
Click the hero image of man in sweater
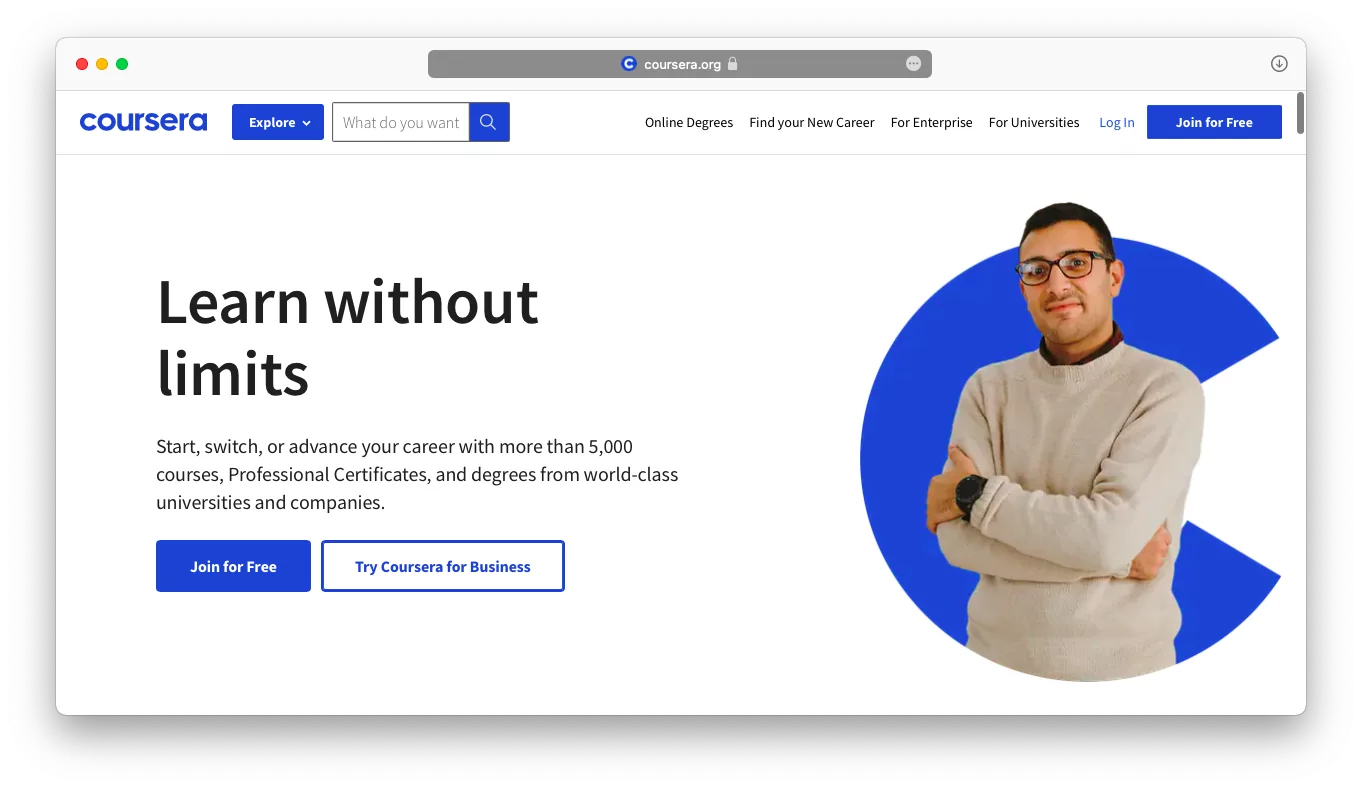(x=1070, y=441)
